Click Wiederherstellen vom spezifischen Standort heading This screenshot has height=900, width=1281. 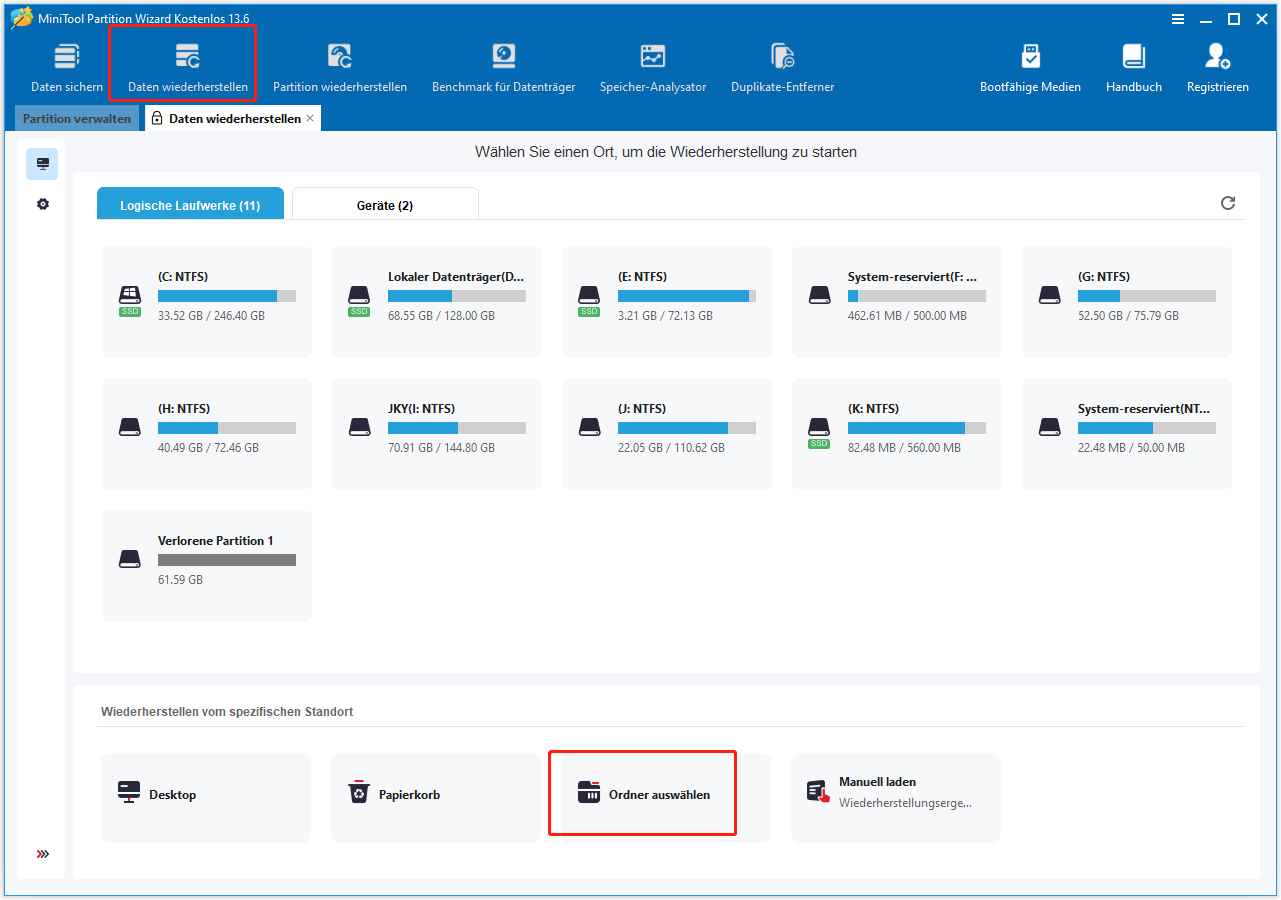227,712
